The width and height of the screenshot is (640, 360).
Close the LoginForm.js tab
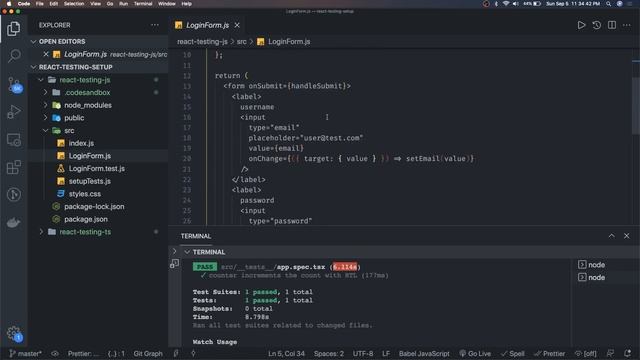tap(237, 25)
